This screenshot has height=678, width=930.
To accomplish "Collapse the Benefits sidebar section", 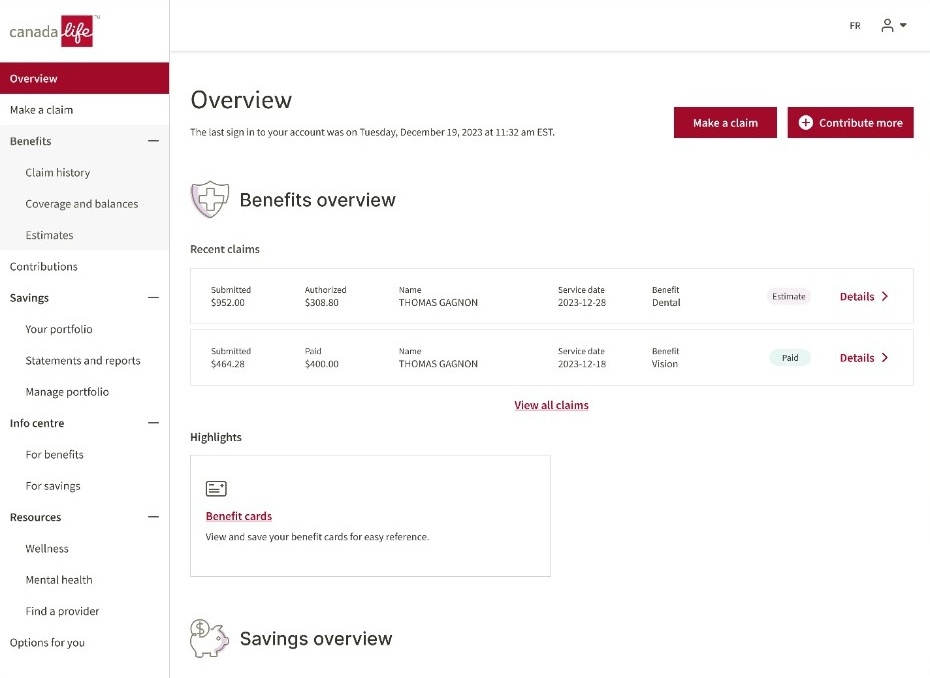I will (154, 141).
